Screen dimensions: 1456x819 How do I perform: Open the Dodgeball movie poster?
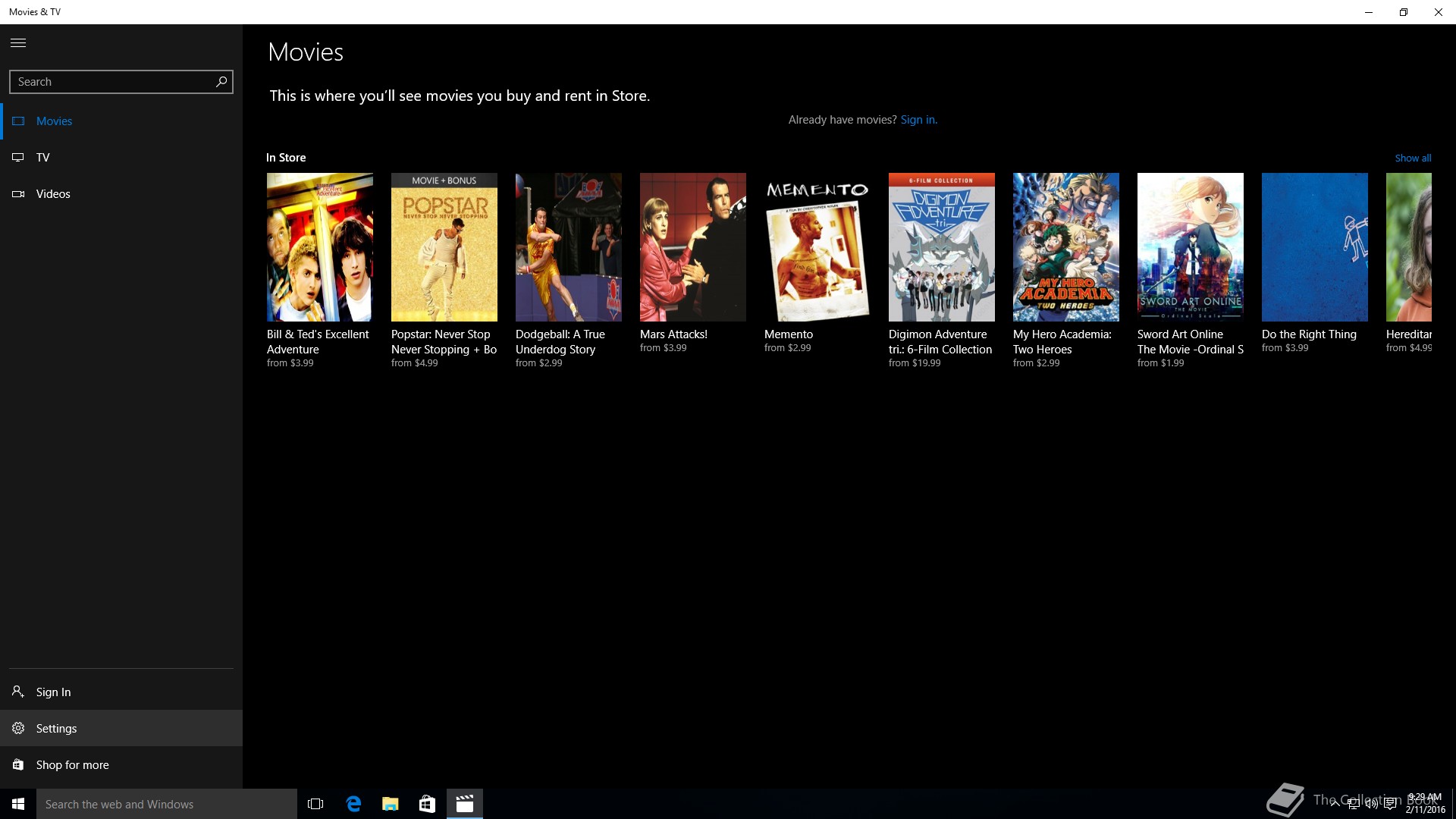click(x=569, y=247)
